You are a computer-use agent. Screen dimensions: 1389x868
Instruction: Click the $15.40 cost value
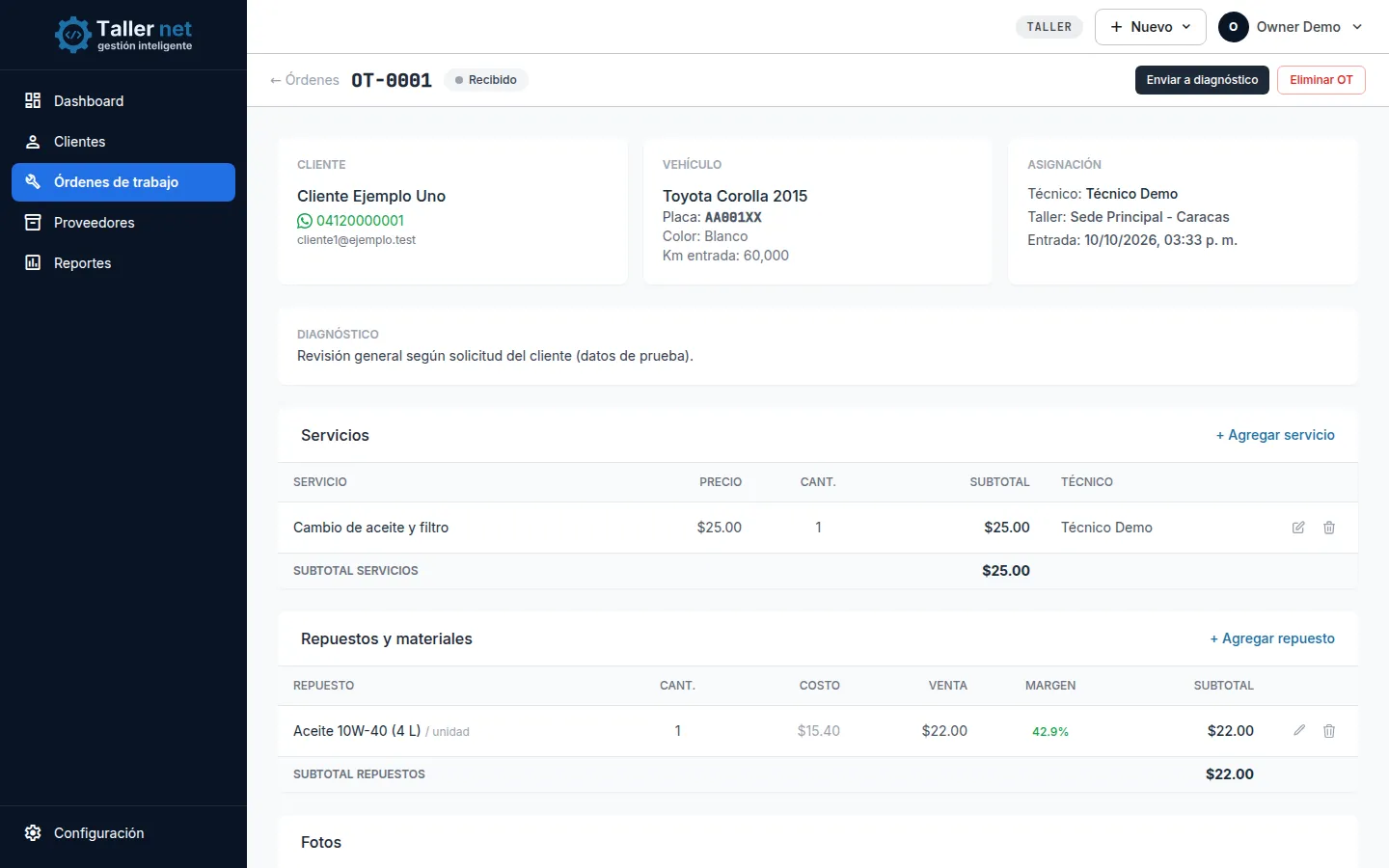pyautogui.click(x=819, y=731)
